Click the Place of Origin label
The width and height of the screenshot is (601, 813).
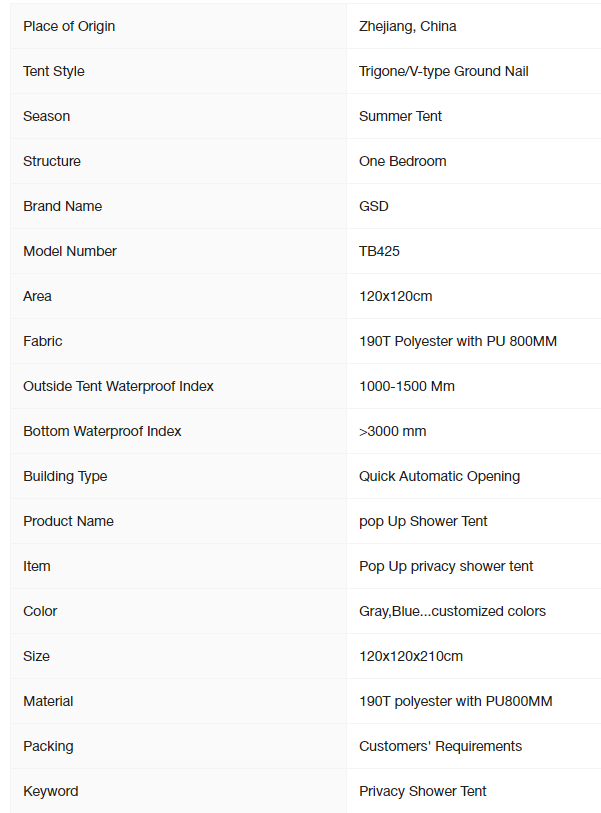click(x=69, y=26)
